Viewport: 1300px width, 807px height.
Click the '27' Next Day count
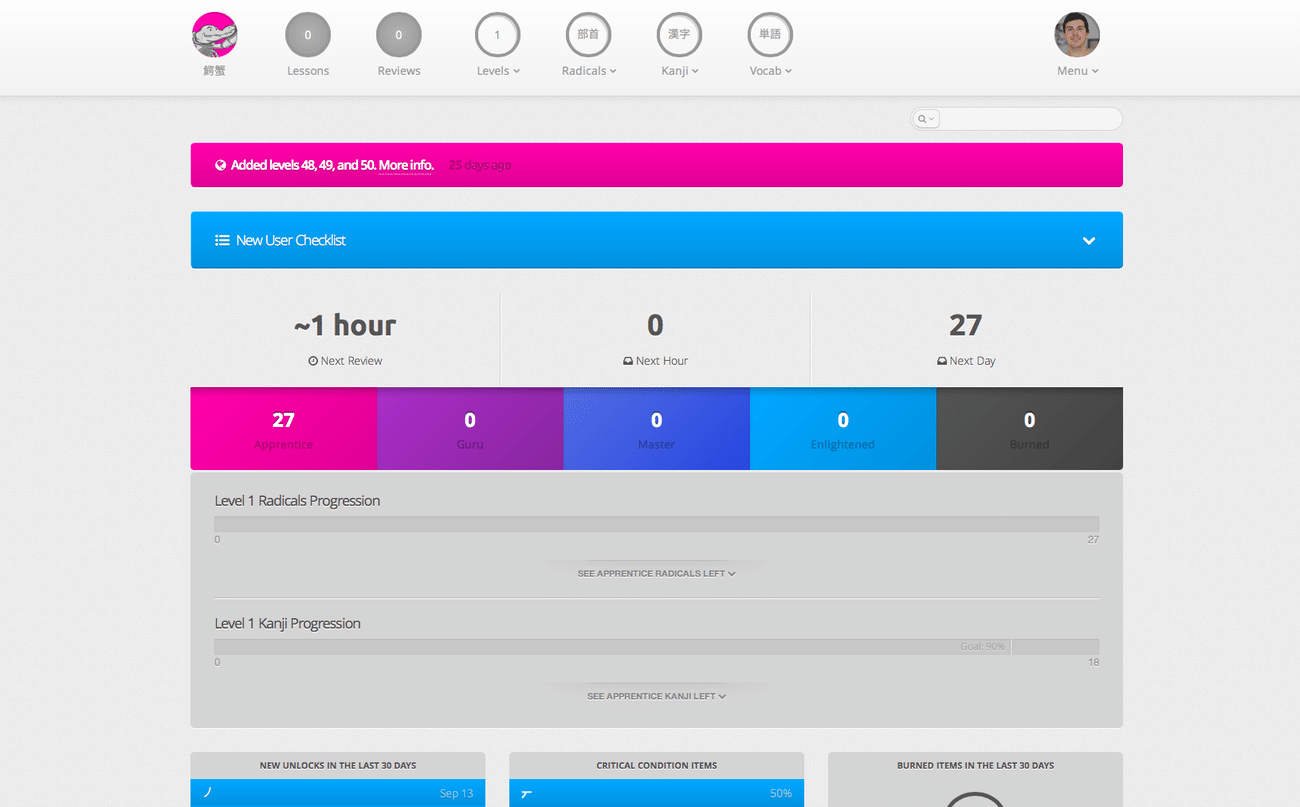pos(966,325)
